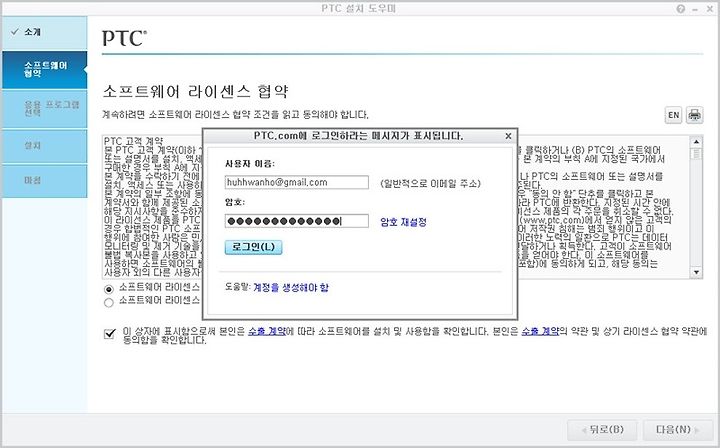Viewport: 720px width, 448px height.
Task: Click the PTC logo
Action: click(124, 38)
